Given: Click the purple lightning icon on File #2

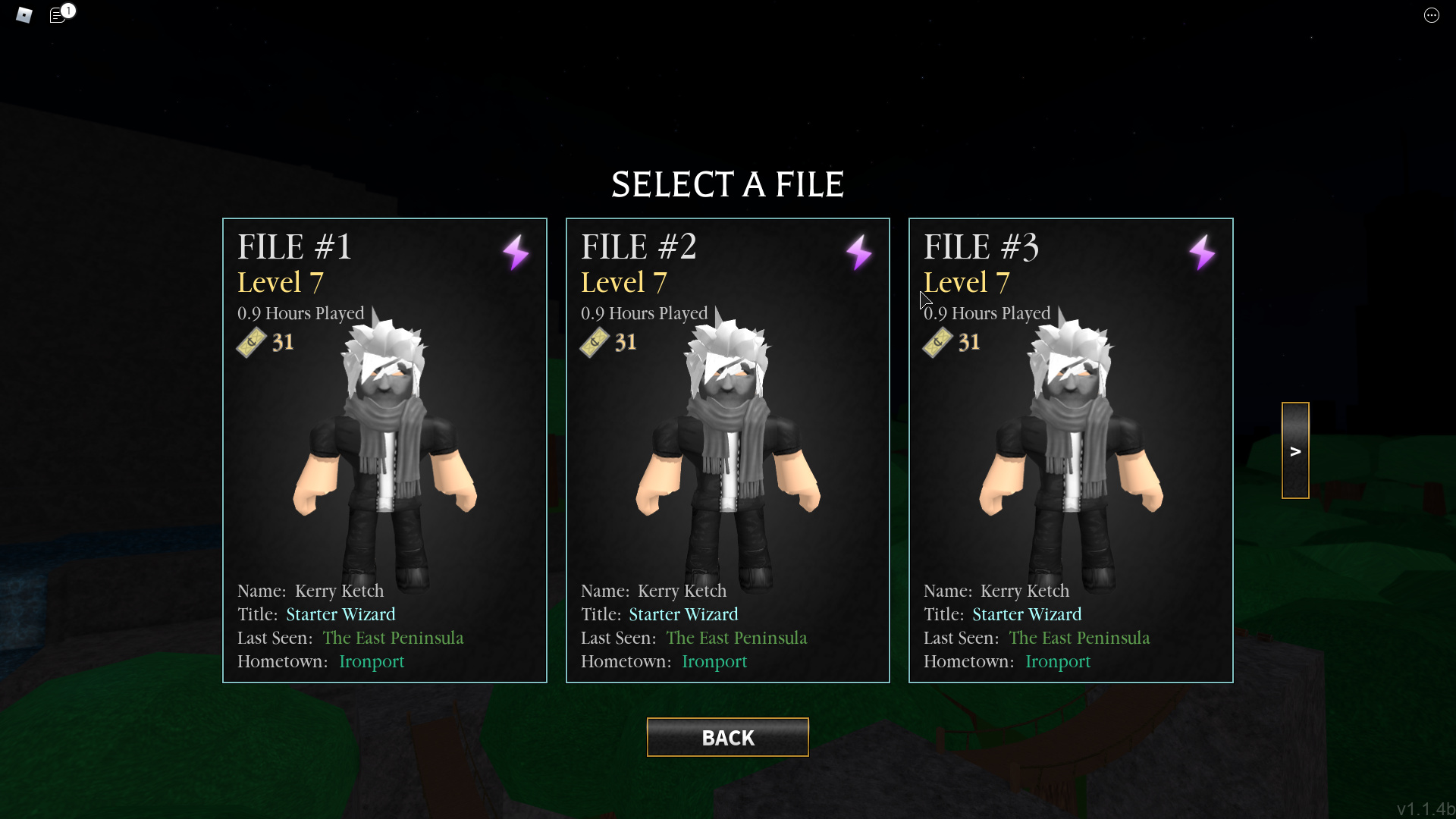Looking at the screenshot, I should tap(859, 253).
